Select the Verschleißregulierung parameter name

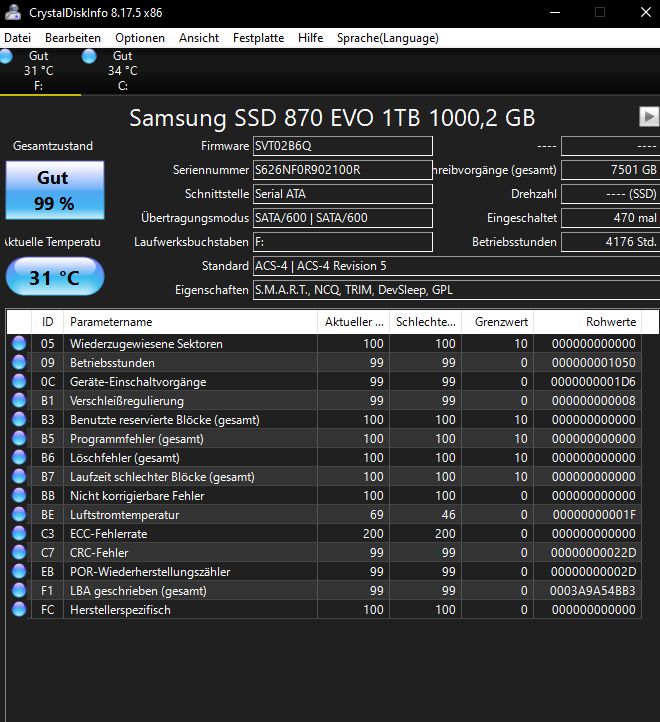tap(127, 401)
